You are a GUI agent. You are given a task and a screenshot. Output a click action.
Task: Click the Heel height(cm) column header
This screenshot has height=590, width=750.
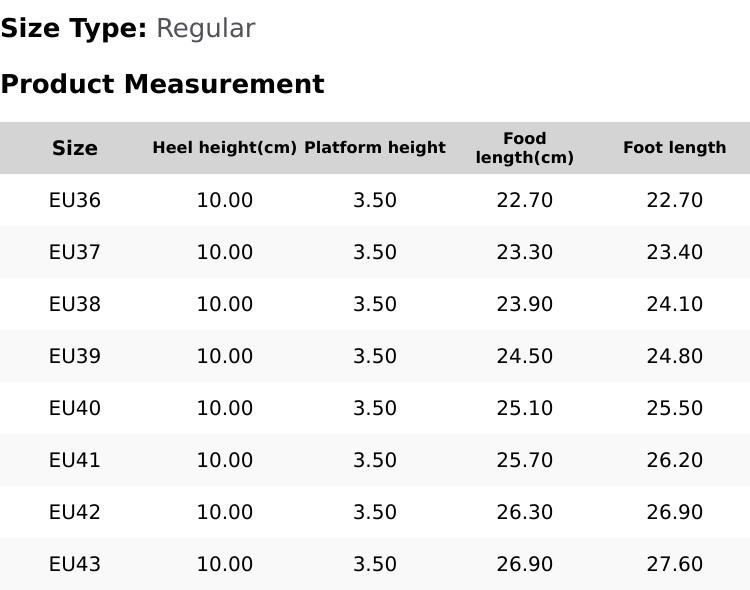(x=225, y=147)
